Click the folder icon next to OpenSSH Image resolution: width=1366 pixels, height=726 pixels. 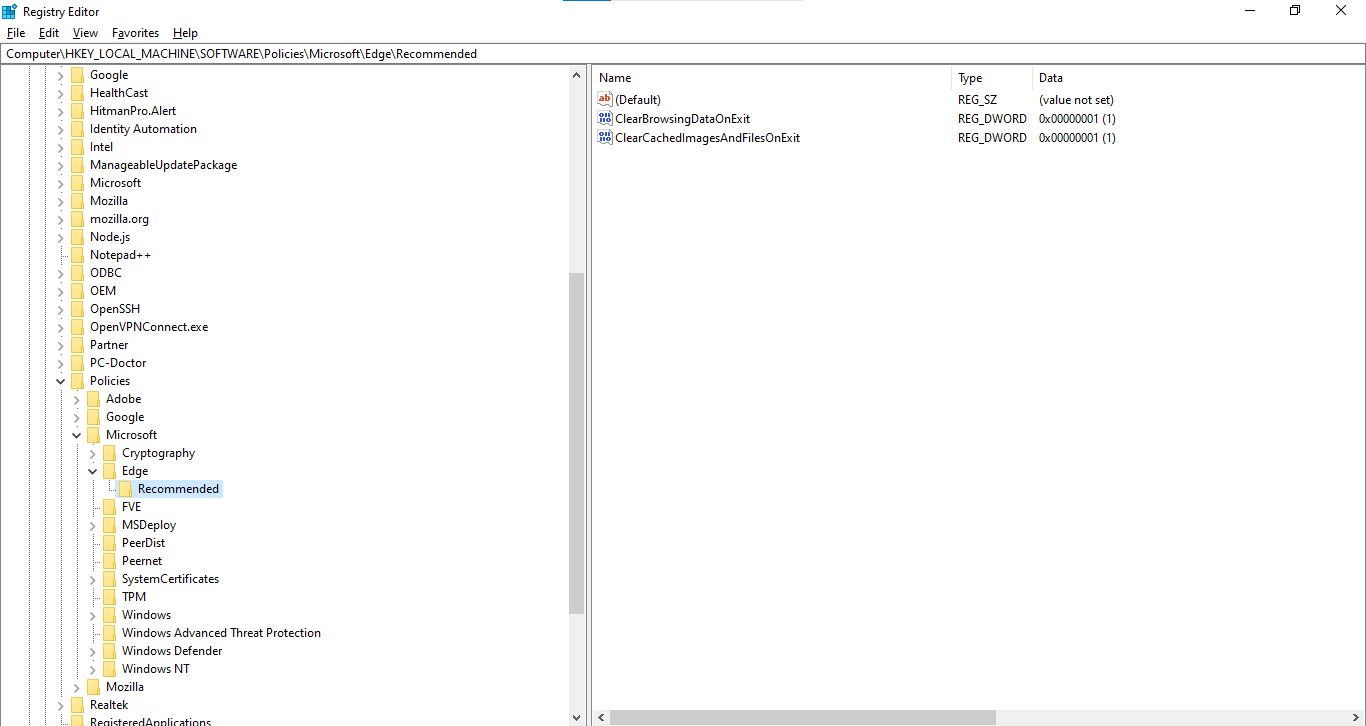77,309
